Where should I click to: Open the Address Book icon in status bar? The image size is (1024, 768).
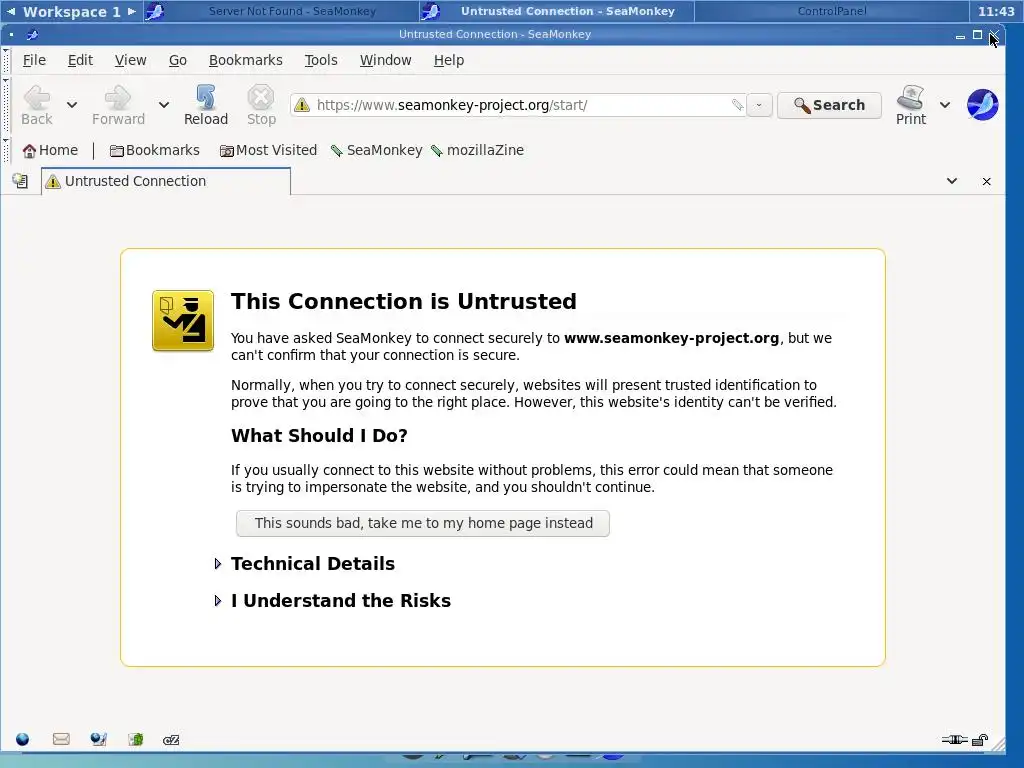[x=135, y=739]
